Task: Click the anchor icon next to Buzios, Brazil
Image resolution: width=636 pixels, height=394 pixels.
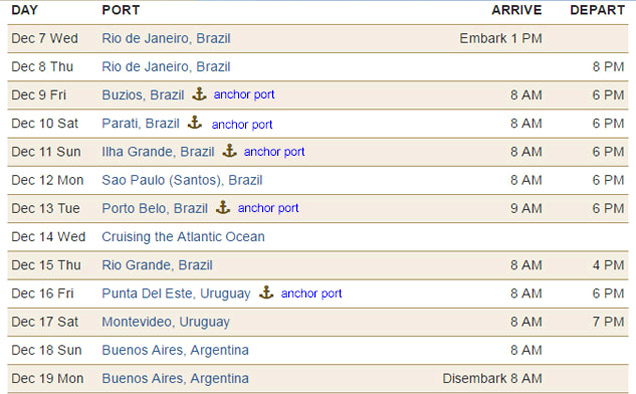Action: tap(199, 94)
